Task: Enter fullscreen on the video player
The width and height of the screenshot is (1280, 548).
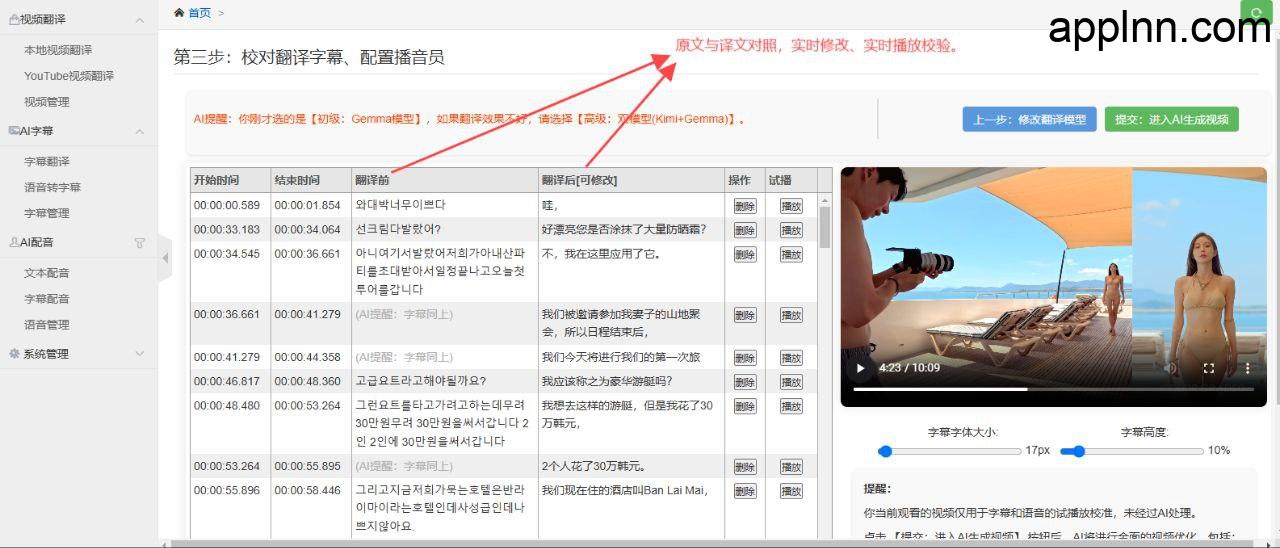Action: click(1208, 368)
